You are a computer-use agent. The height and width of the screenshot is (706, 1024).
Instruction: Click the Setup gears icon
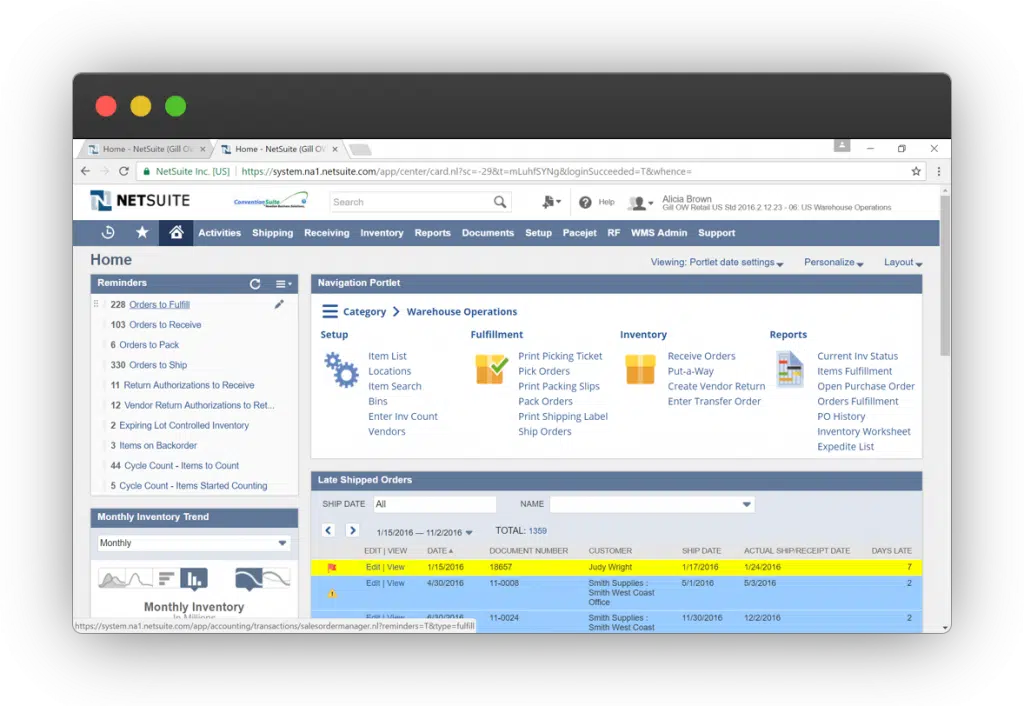pyautogui.click(x=341, y=370)
